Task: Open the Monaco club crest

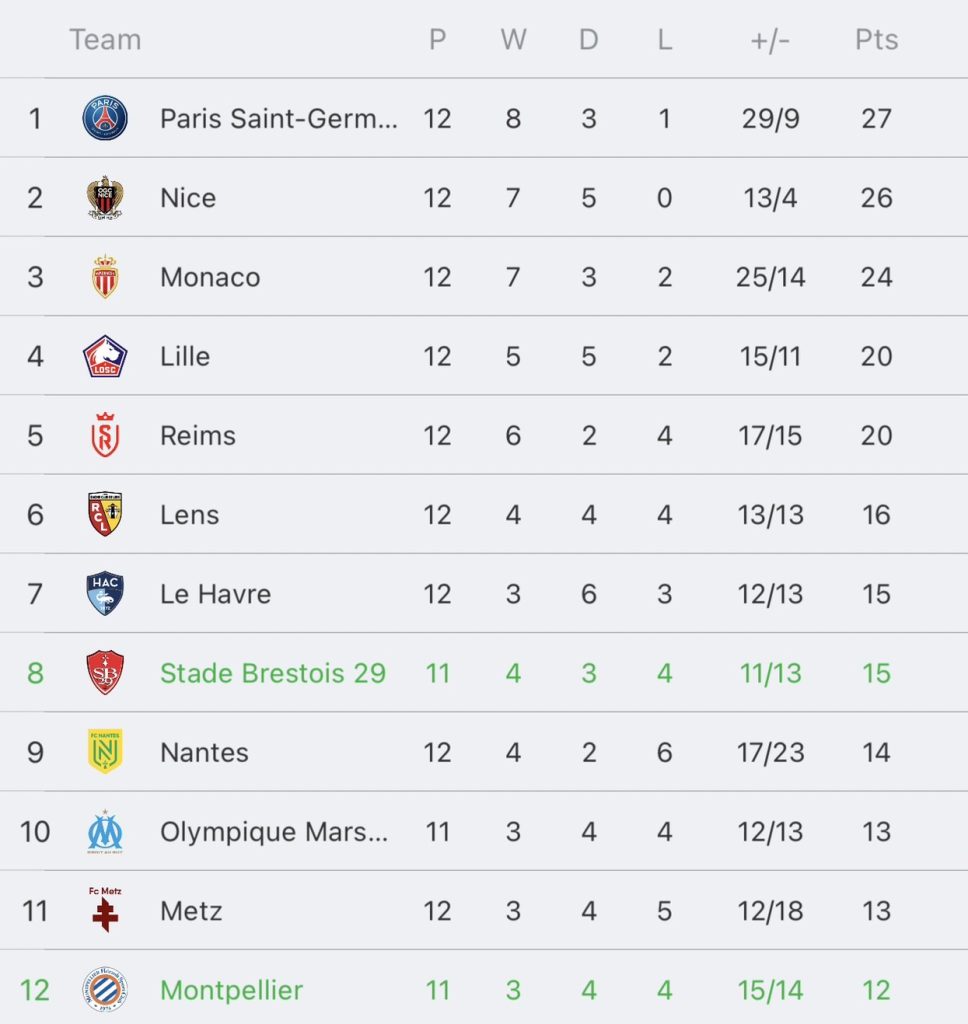Action: pos(105,277)
